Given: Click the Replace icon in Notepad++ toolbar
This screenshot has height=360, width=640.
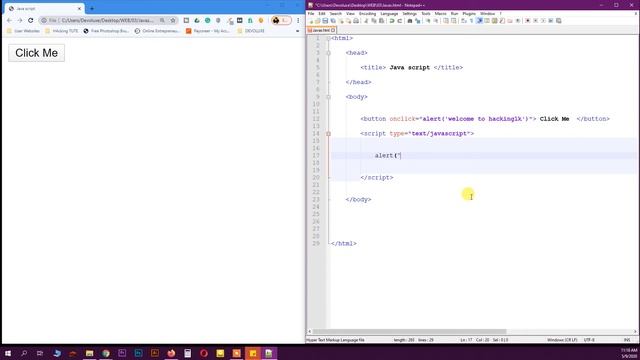Looking at the screenshot, I should (x=418, y=21).
